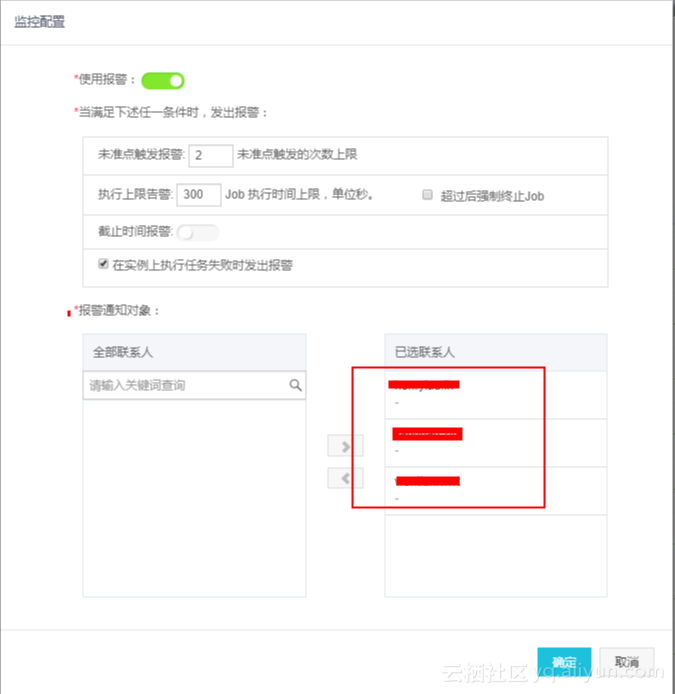The width and height of the screenshot is (675, 694).
Task: Toggle the 使用报警 switch off
Action: [x=162, y=81]
